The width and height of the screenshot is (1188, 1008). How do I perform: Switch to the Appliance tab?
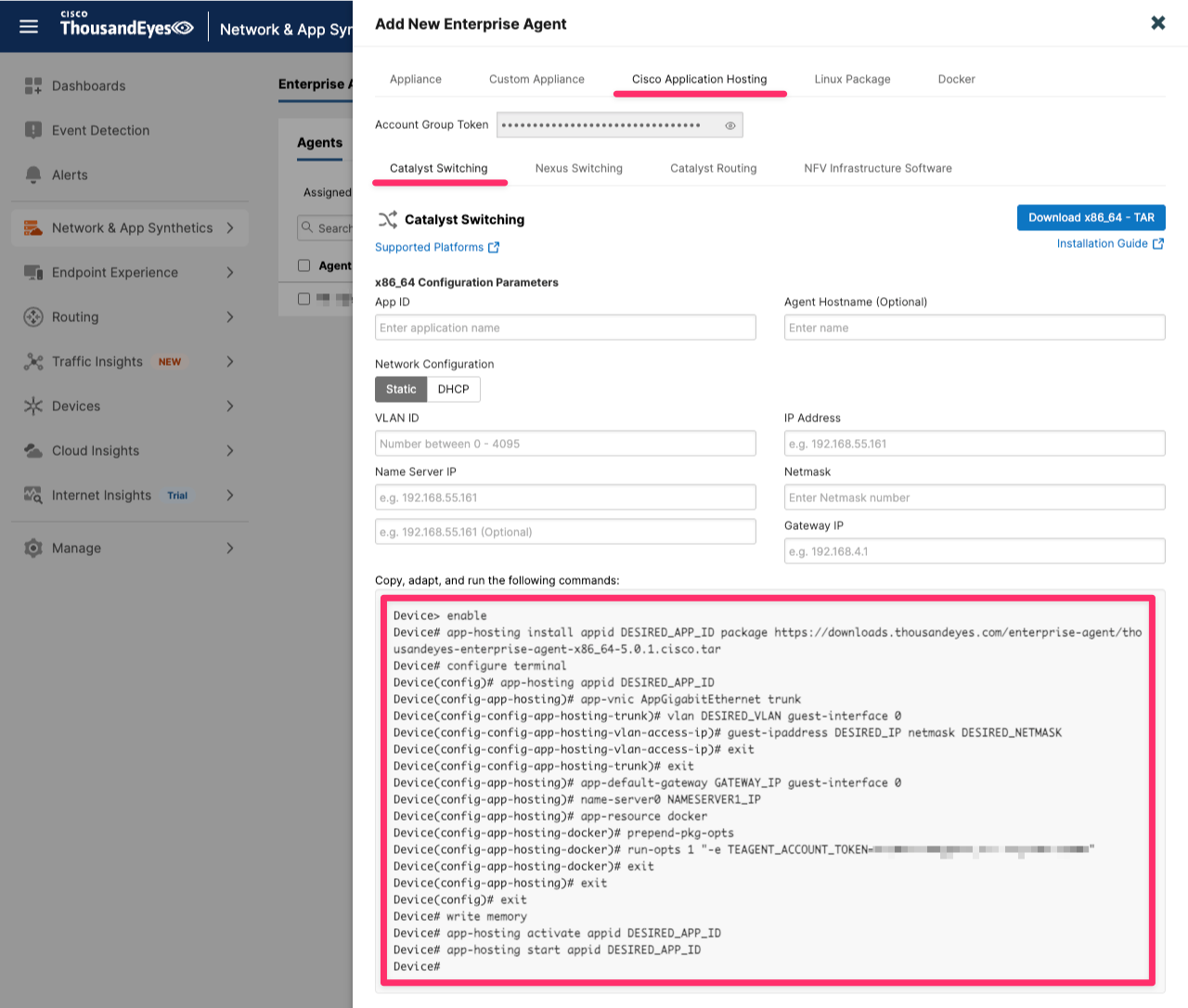point(416,79)
